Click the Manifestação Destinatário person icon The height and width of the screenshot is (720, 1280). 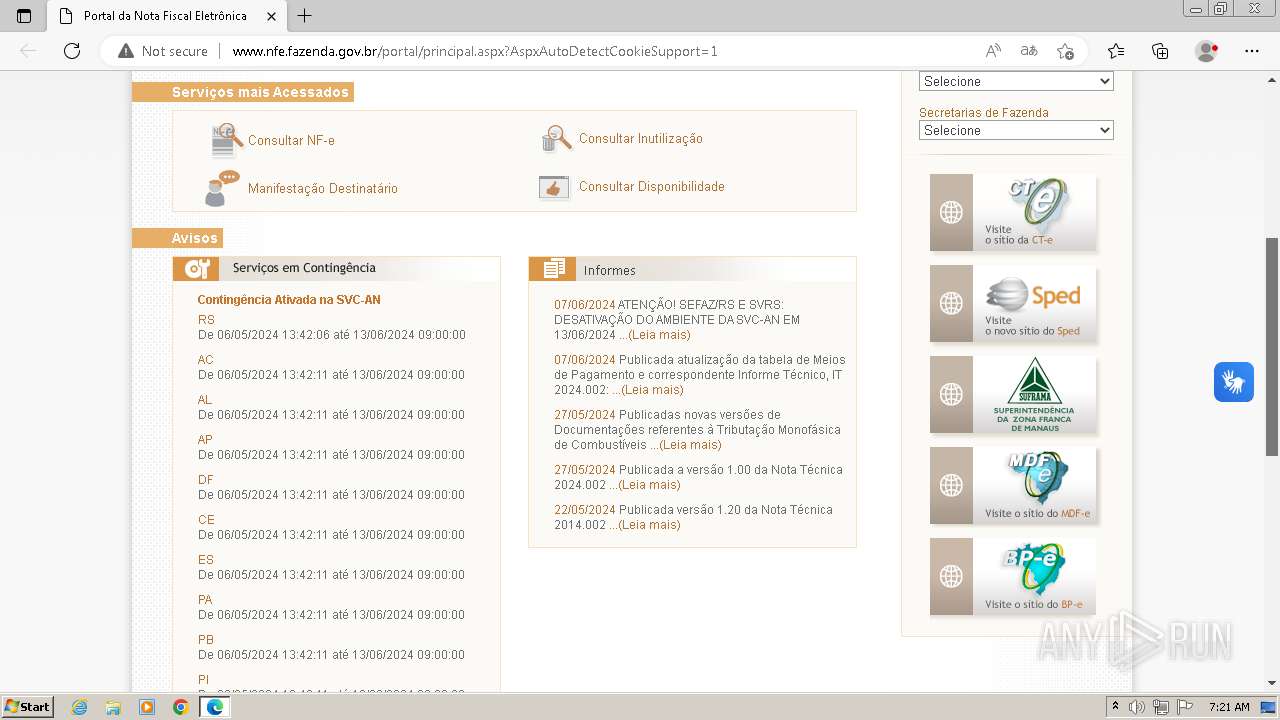tap(222, 188)
